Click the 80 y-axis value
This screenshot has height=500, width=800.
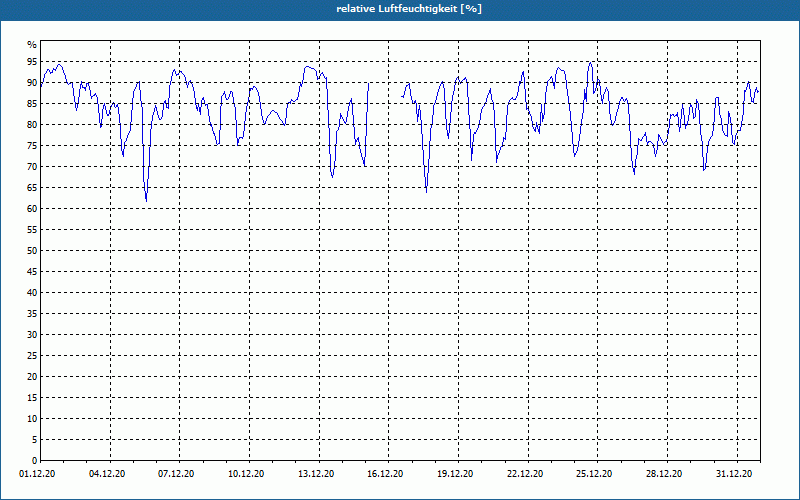(32, 124)
